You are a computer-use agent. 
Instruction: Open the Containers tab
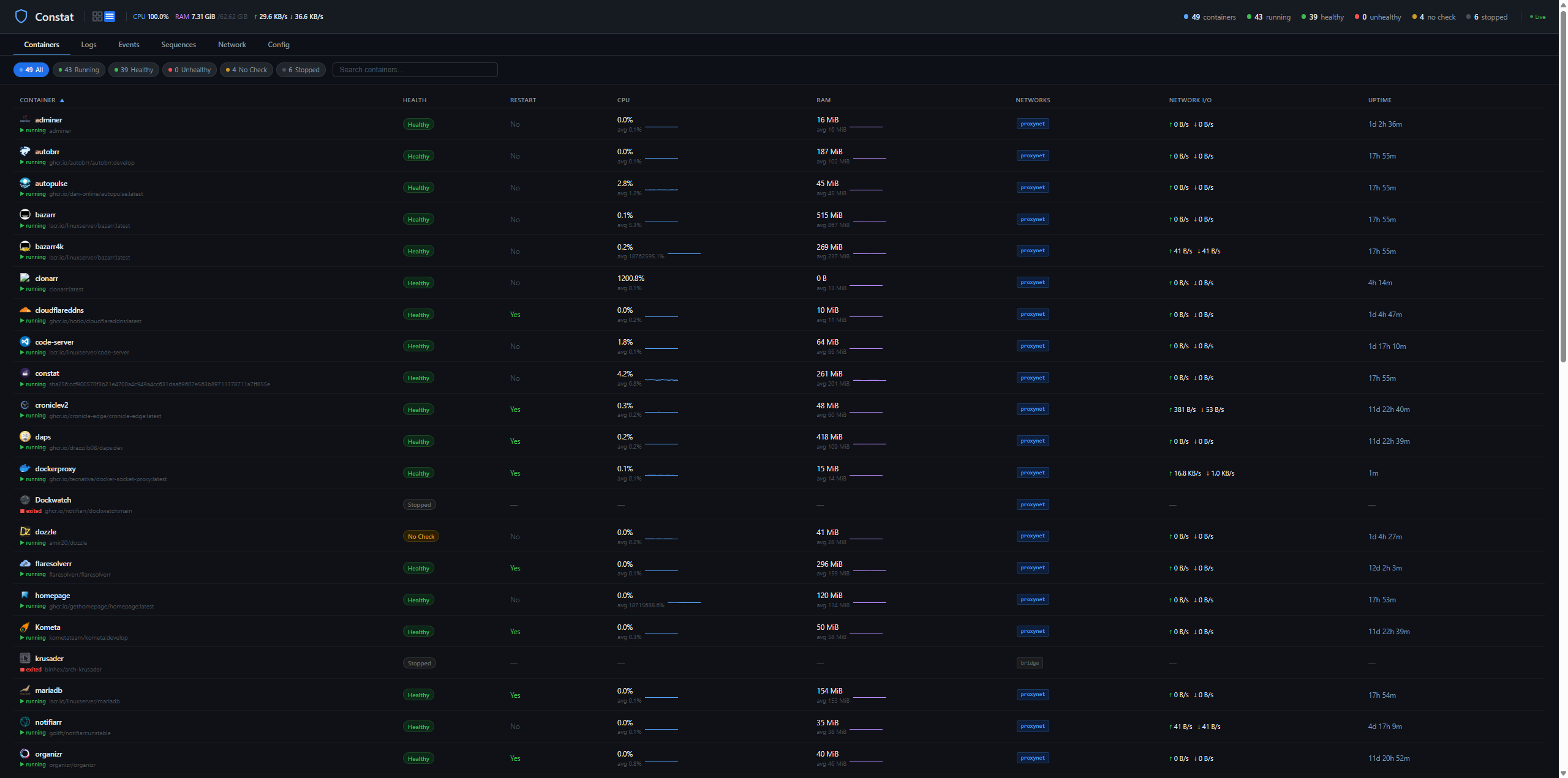point(42,45)
